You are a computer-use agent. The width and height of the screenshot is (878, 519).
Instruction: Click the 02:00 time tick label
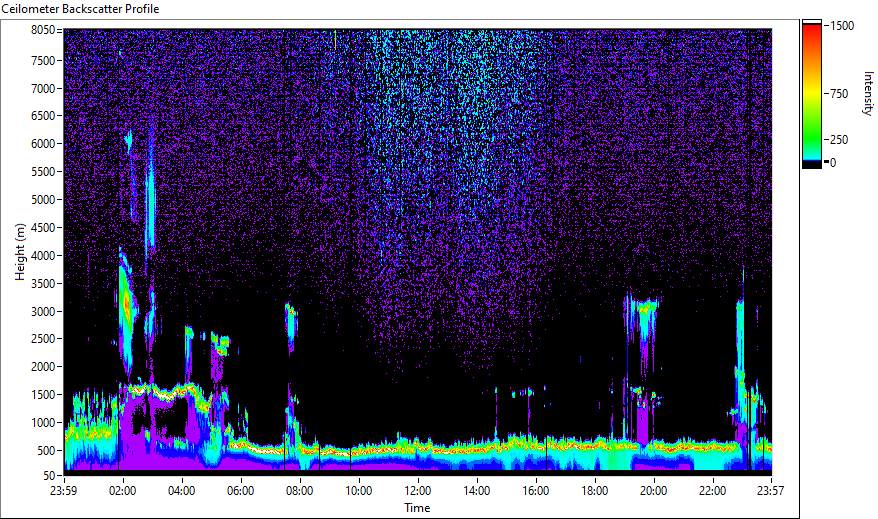(x=123, y=491)
